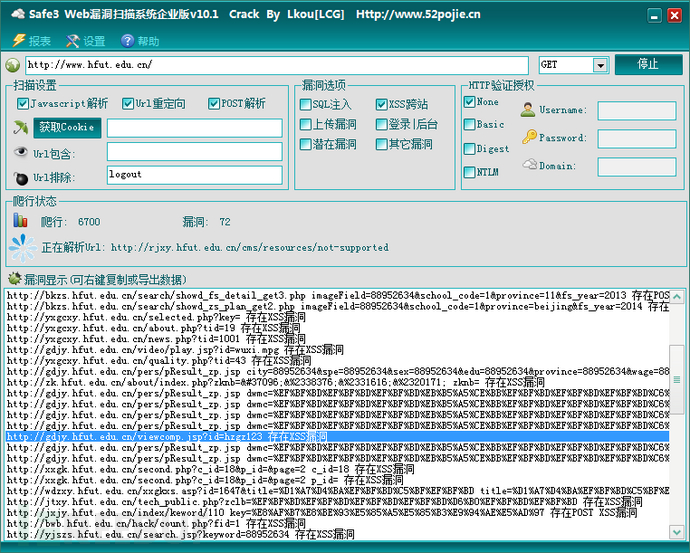
Task: Check the NTLM authentication option
Action: click(470, 172)
